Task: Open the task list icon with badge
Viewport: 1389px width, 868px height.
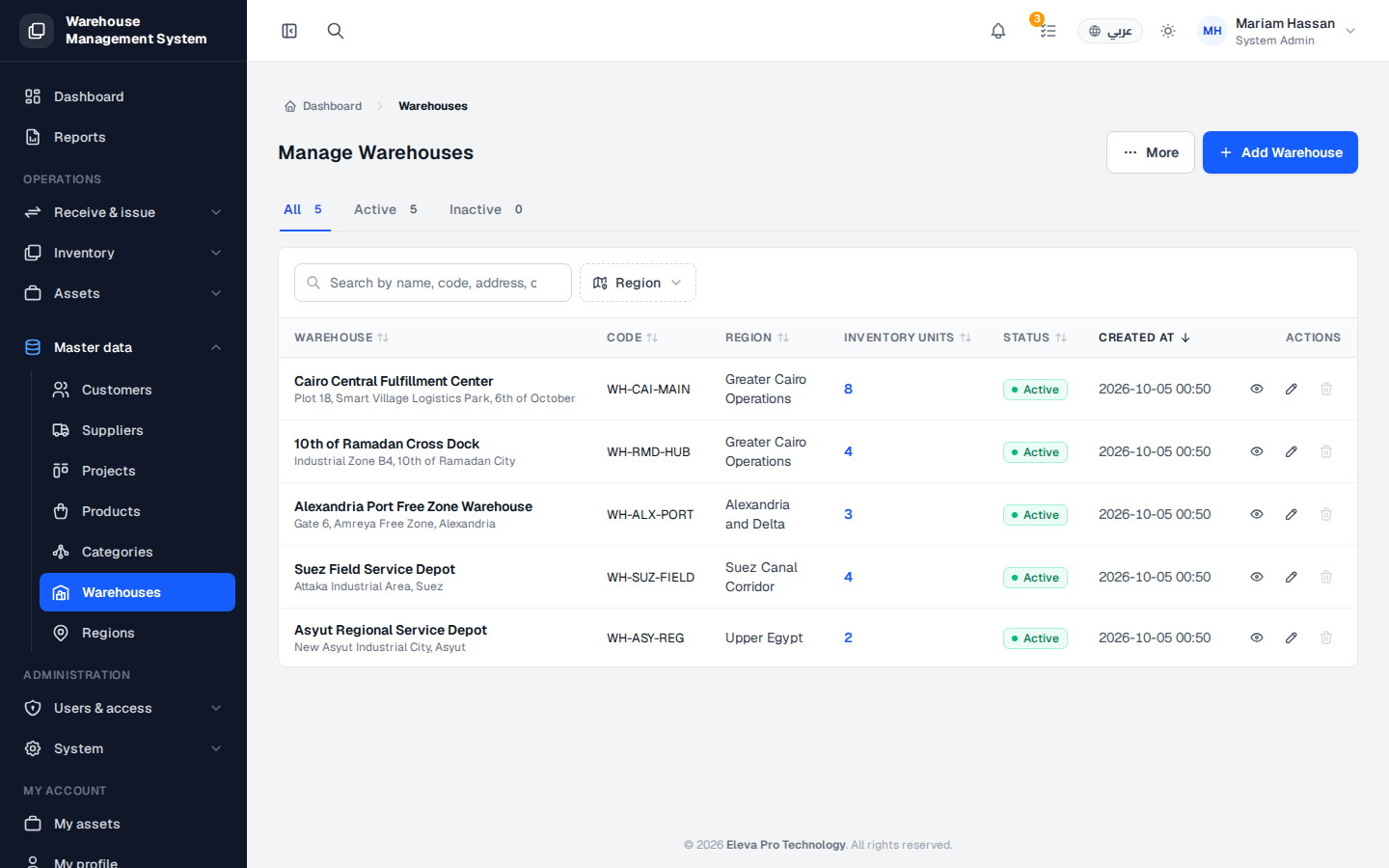Action: pyautogui.click(x=1048, y=31)
